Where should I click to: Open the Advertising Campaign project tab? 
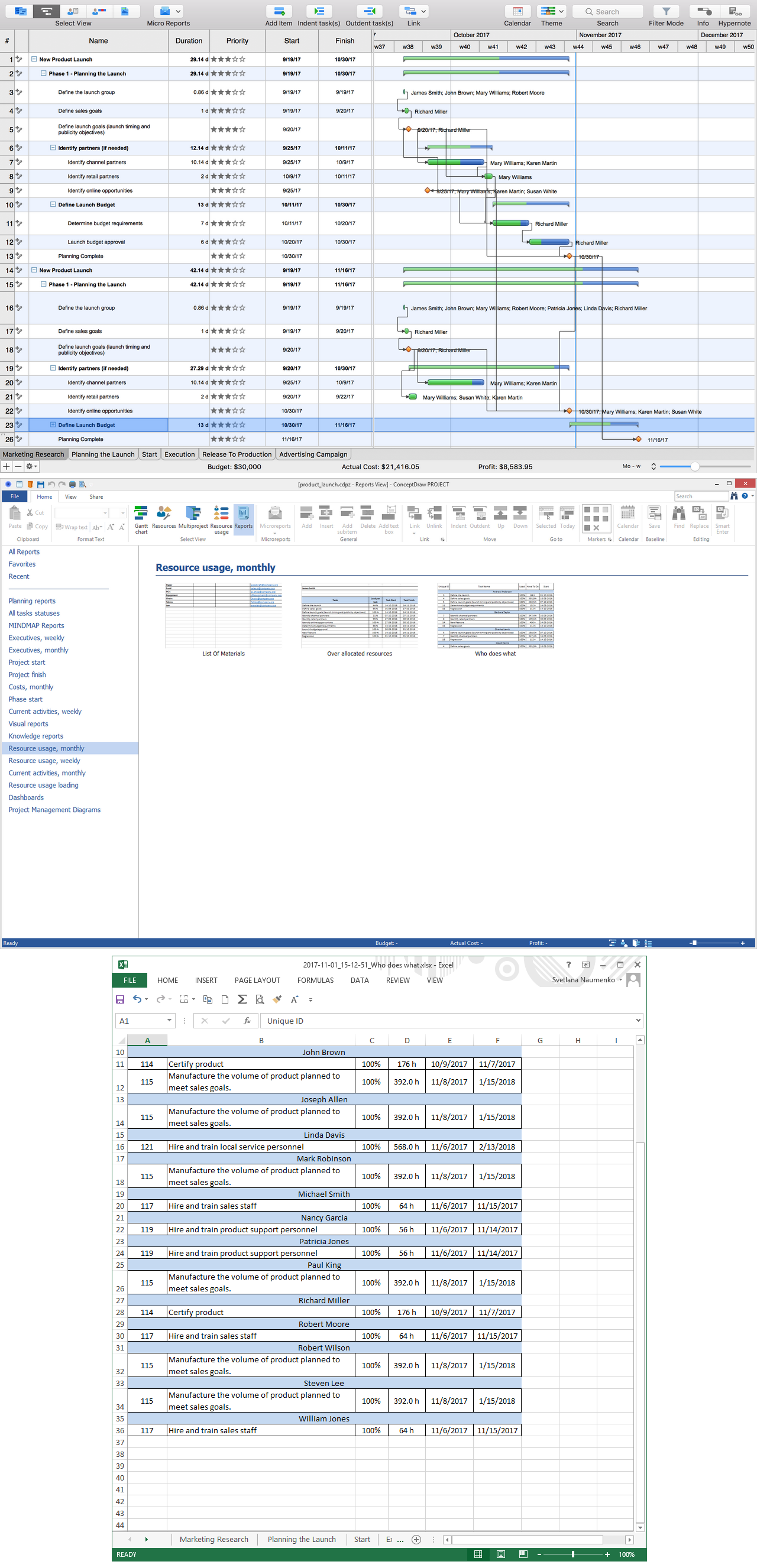coord(313,454)
